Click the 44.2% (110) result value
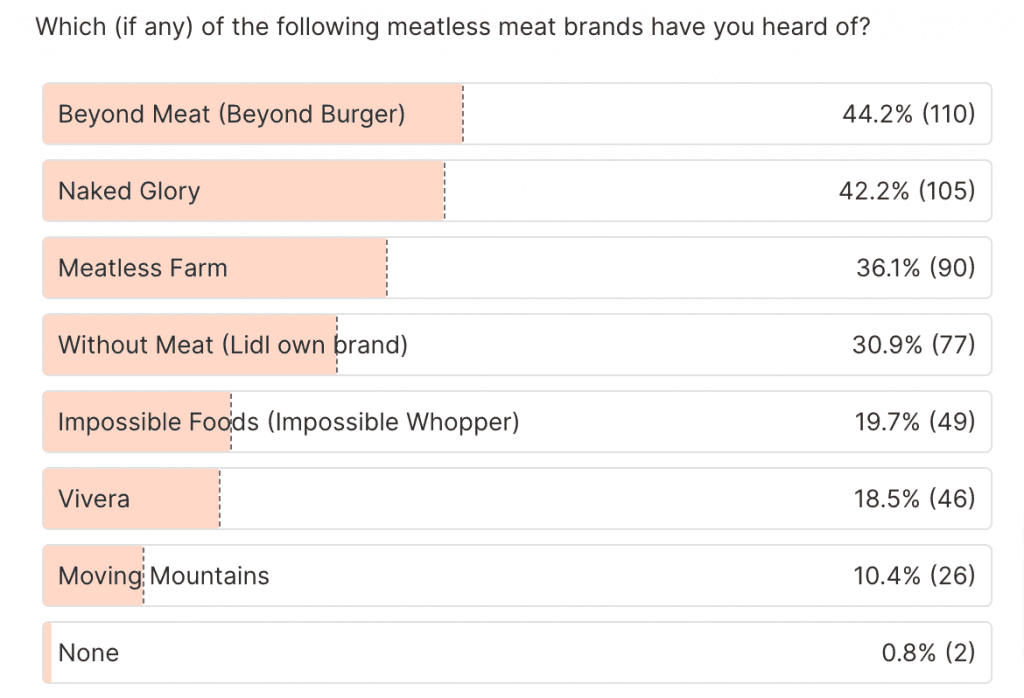This screenshot has width=1024, height=698. [908, 114]
